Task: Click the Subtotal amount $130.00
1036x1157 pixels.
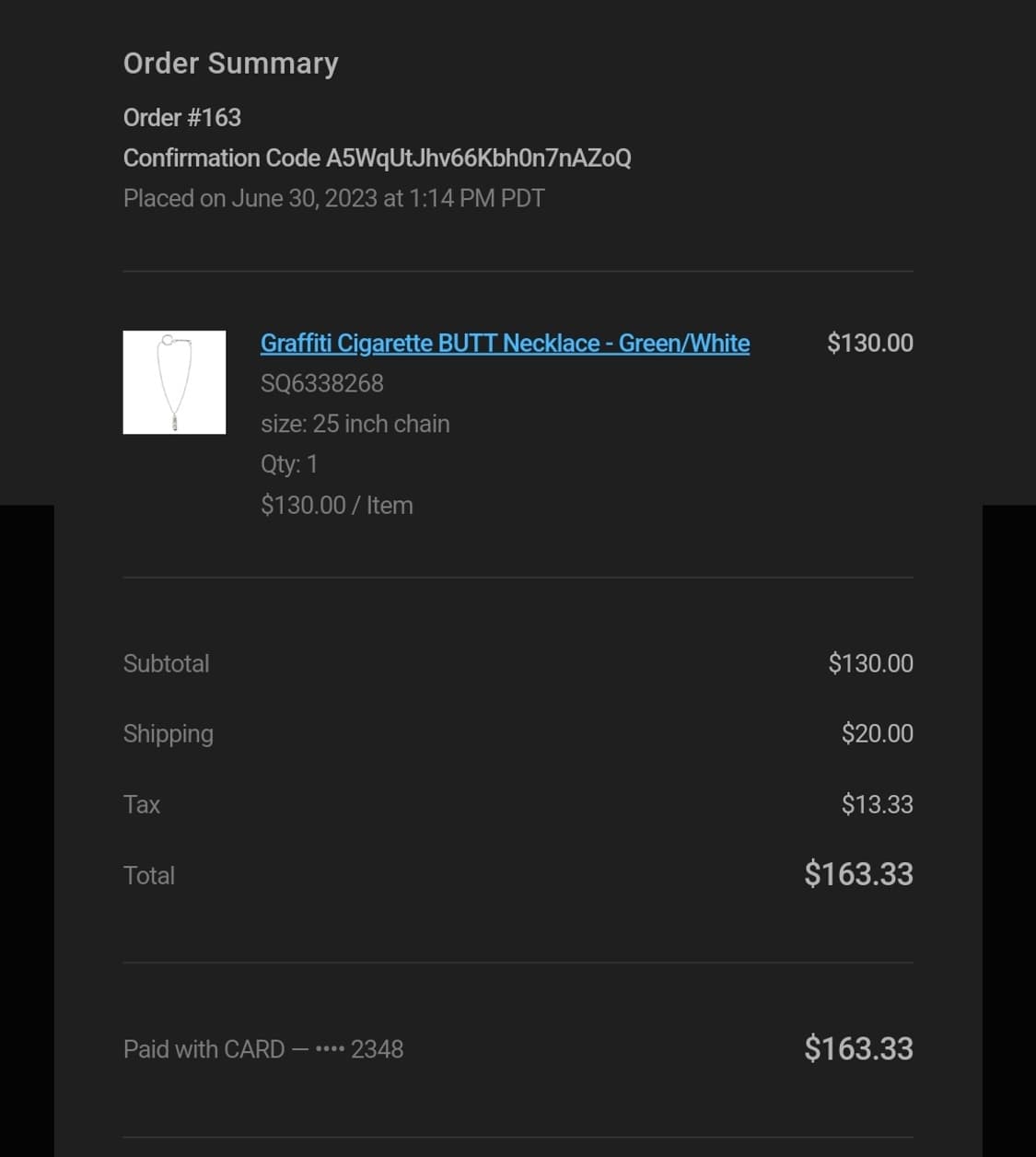Action: coord(870,664)
